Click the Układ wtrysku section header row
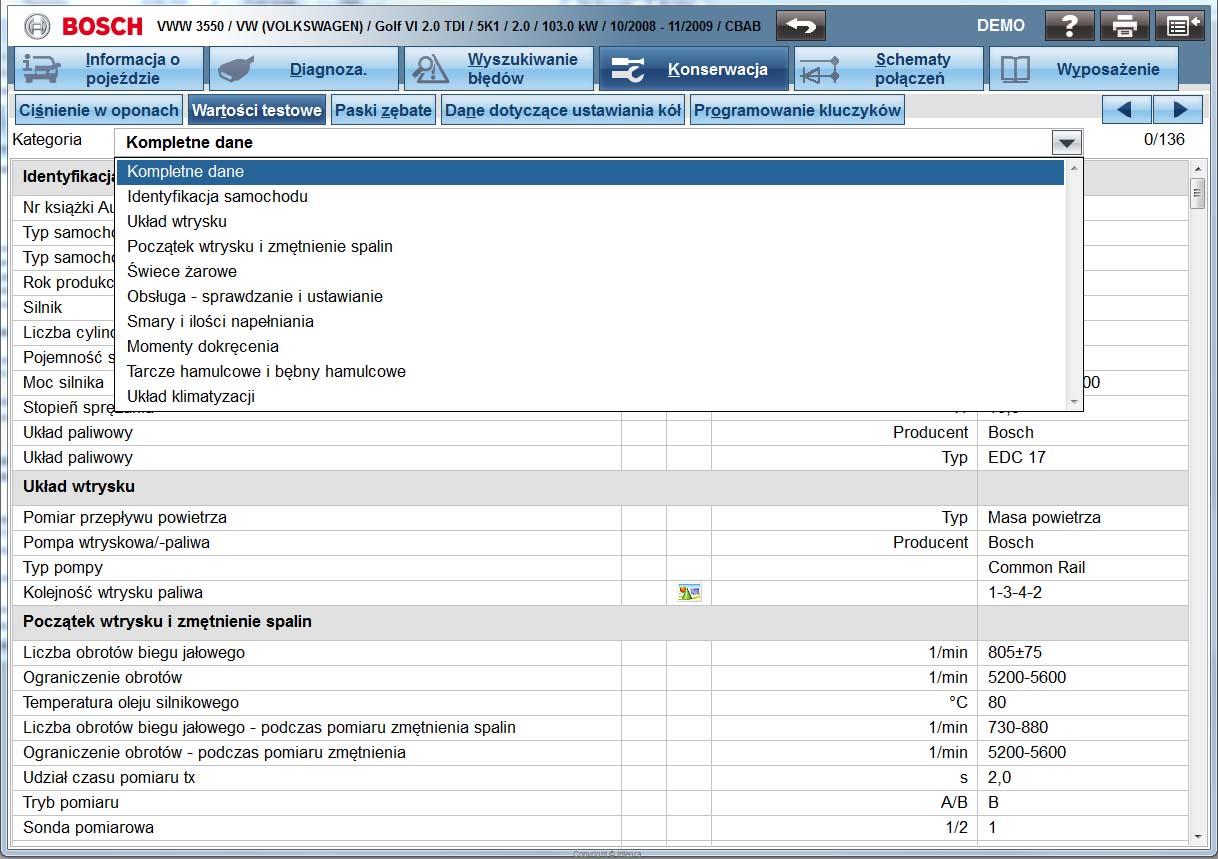This screenshot has height=859, width=1218. pos(600,487)
